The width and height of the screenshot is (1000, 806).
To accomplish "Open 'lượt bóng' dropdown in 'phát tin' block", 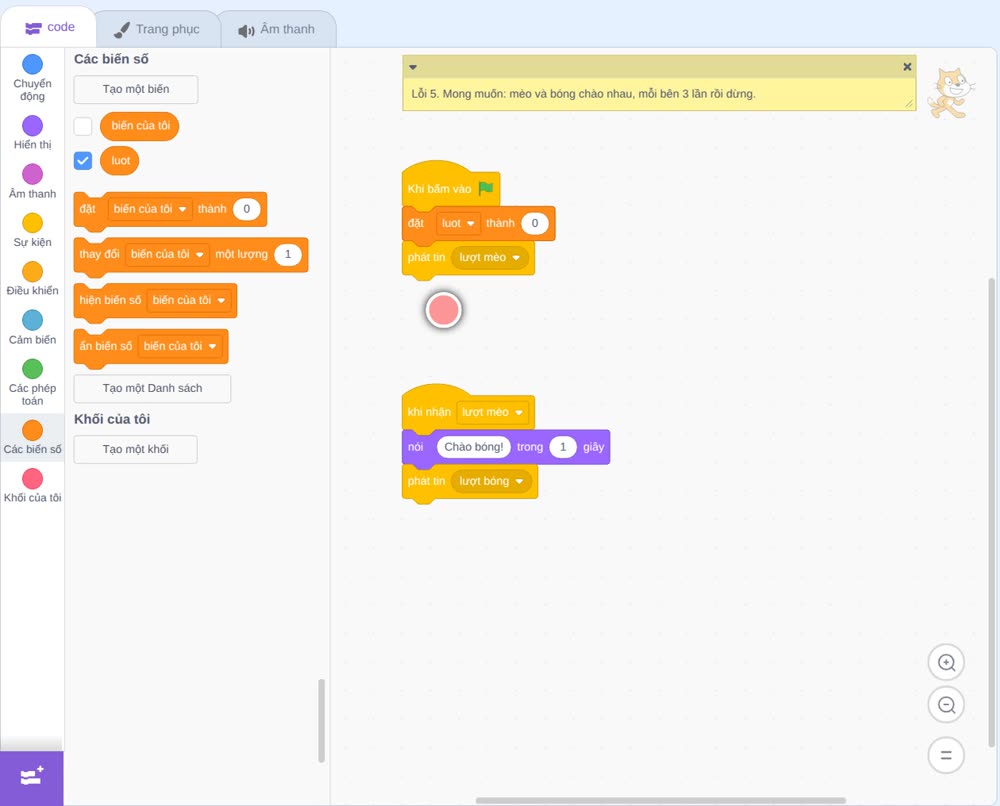I will (491, 481).
